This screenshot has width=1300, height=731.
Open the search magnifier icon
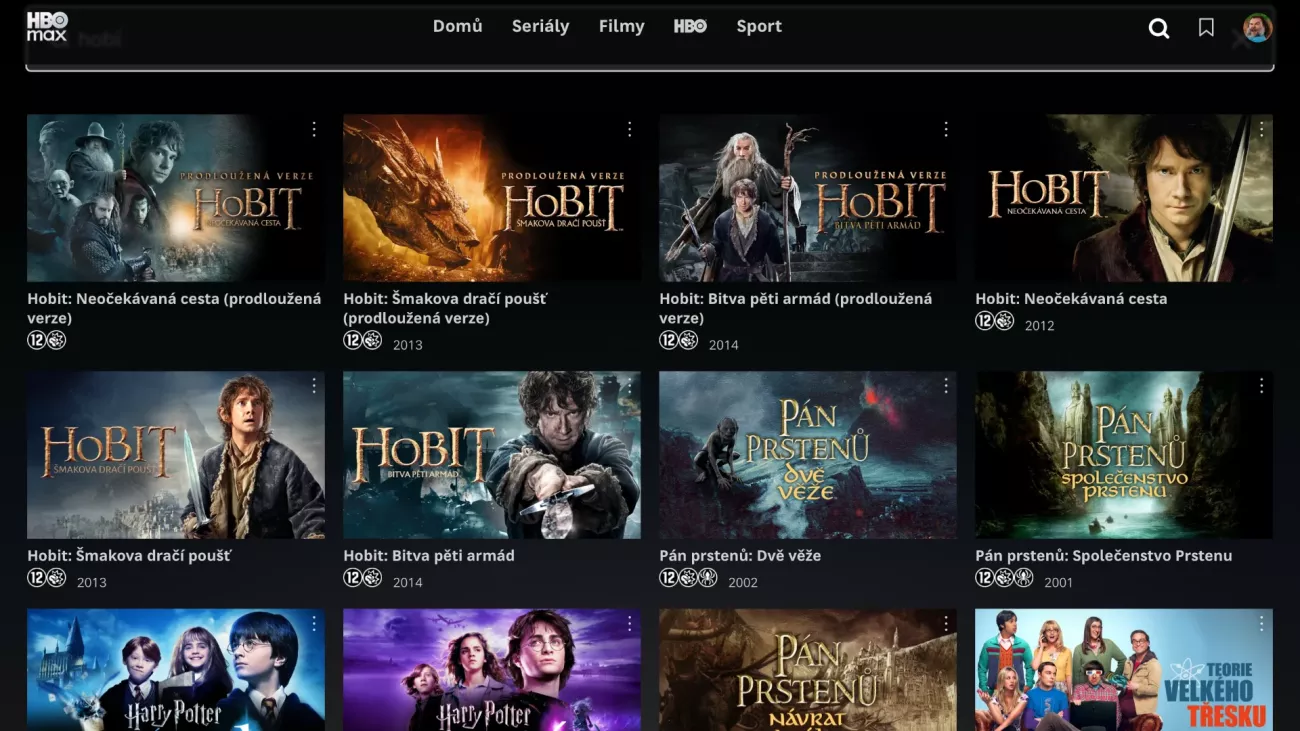1159,28
